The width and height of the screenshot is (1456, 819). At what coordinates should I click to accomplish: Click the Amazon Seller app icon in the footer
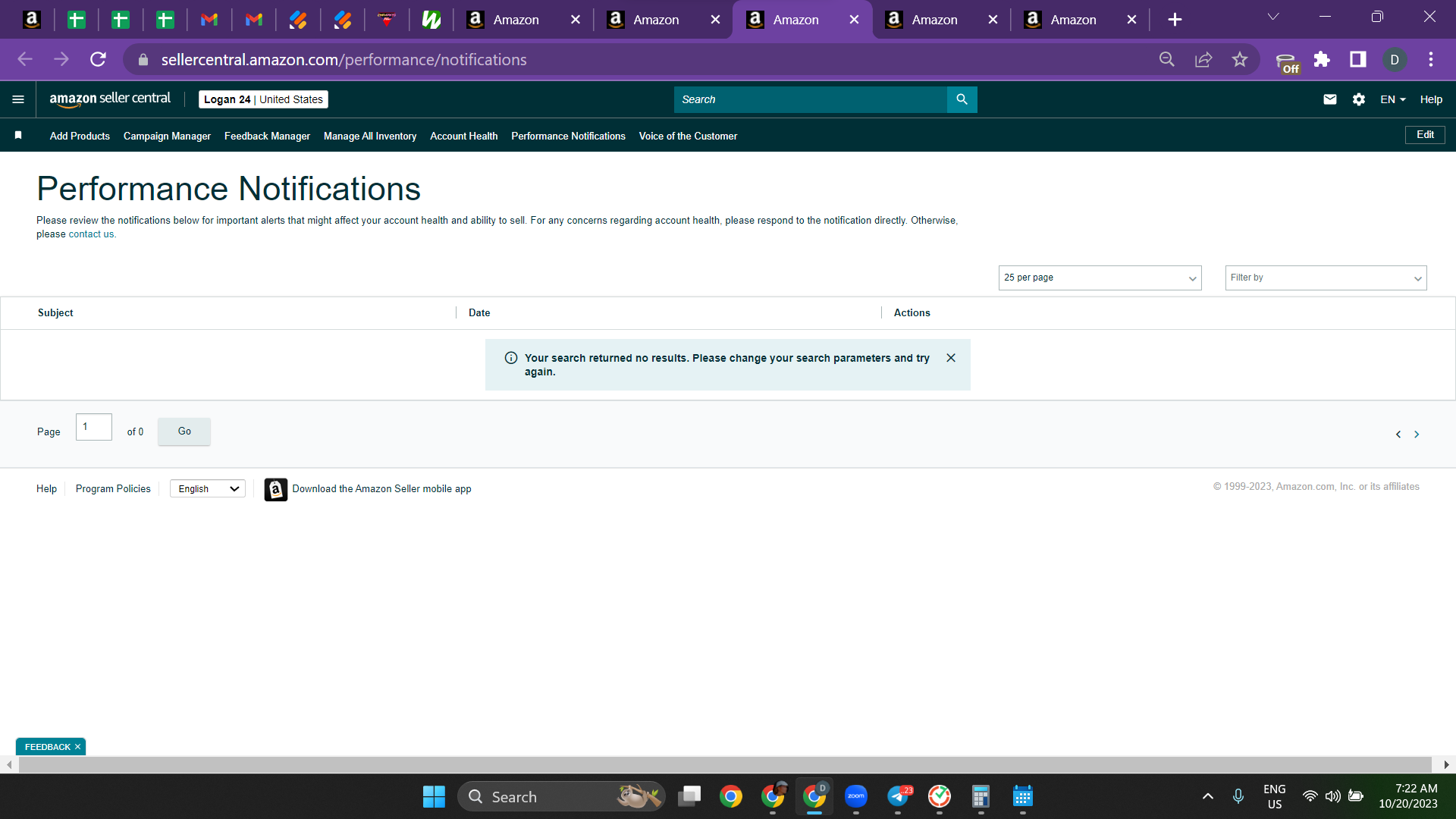coord(275,489)
